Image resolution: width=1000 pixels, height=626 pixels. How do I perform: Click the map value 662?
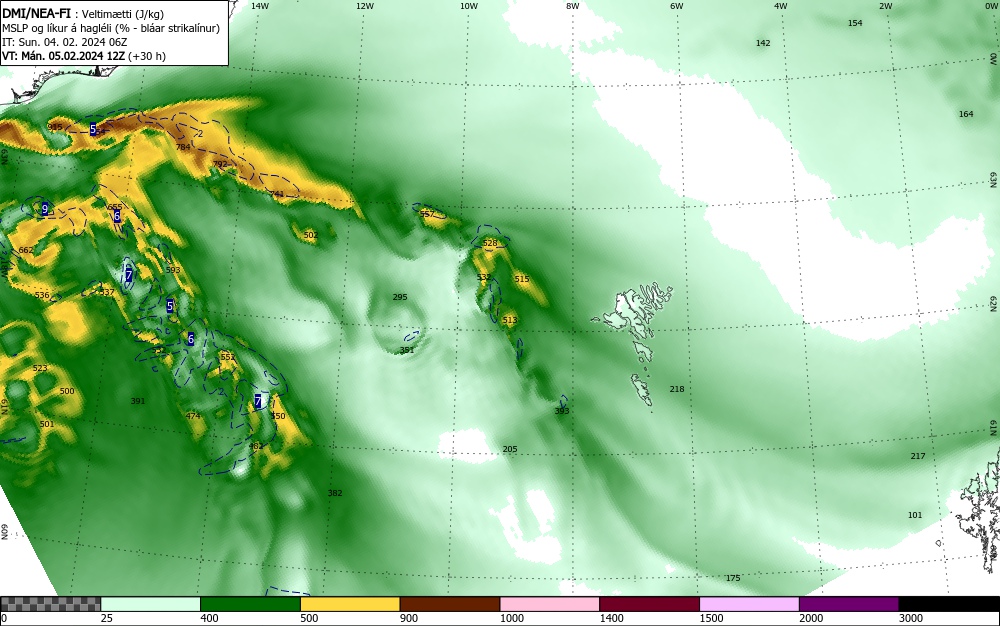click(x=26, y=251)
